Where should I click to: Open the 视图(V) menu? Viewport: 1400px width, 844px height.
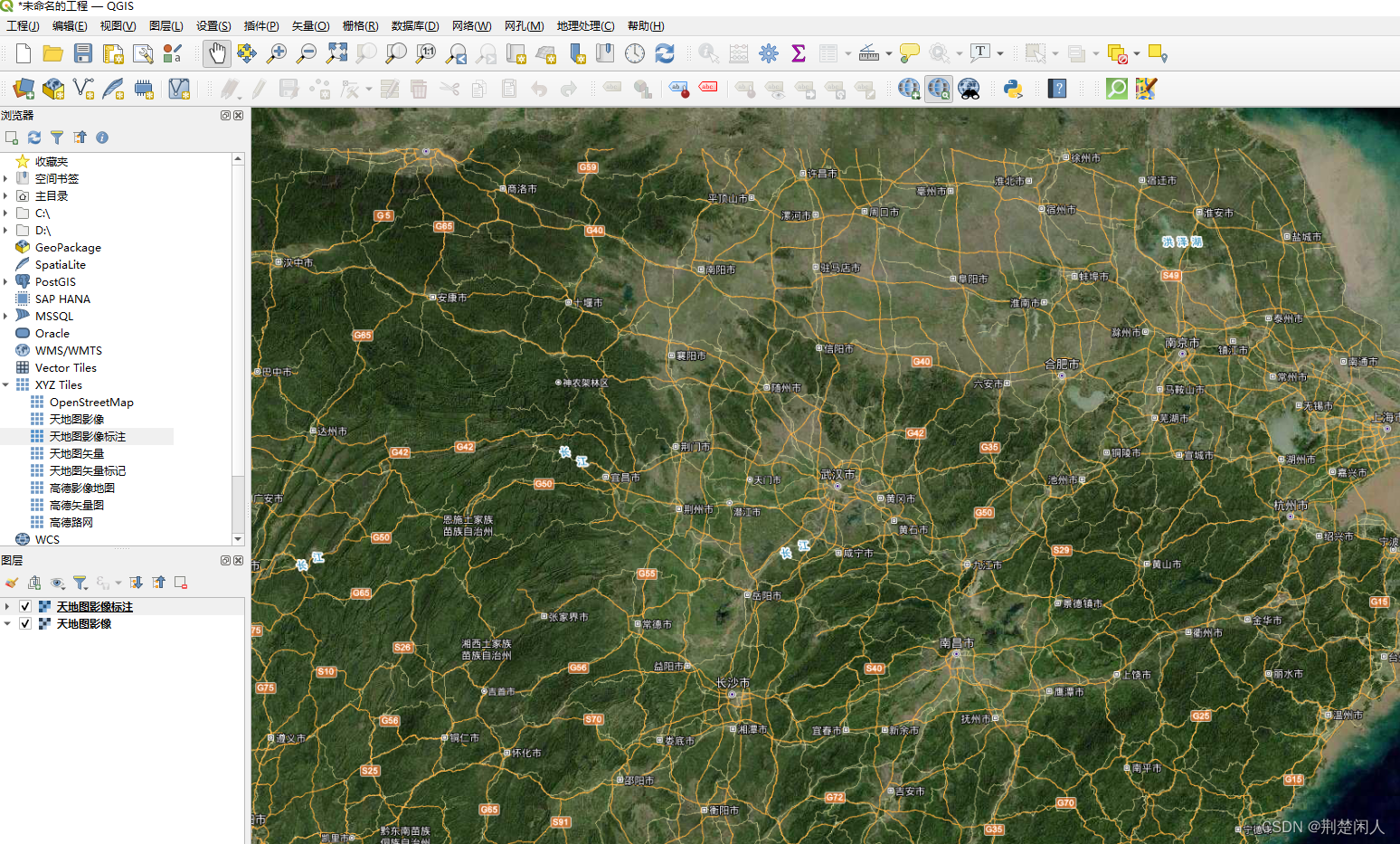coord(118,26)
